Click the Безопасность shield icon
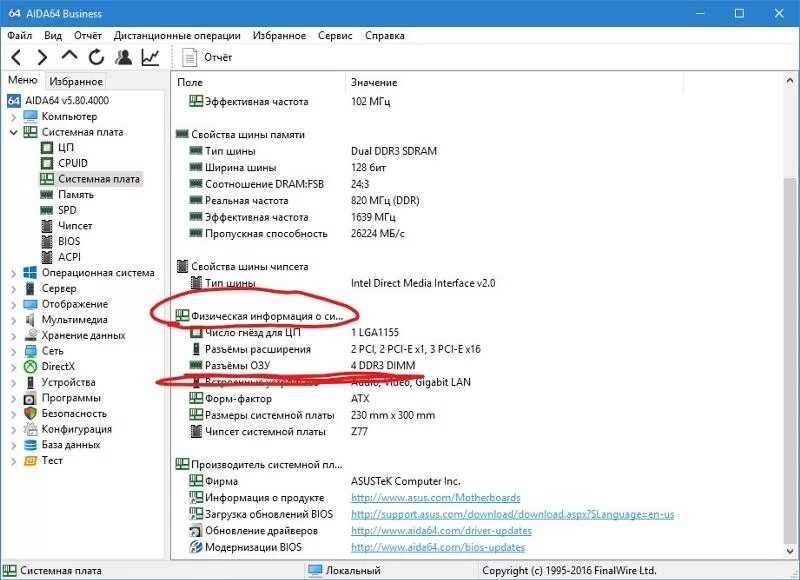 [x=31, y=414]
